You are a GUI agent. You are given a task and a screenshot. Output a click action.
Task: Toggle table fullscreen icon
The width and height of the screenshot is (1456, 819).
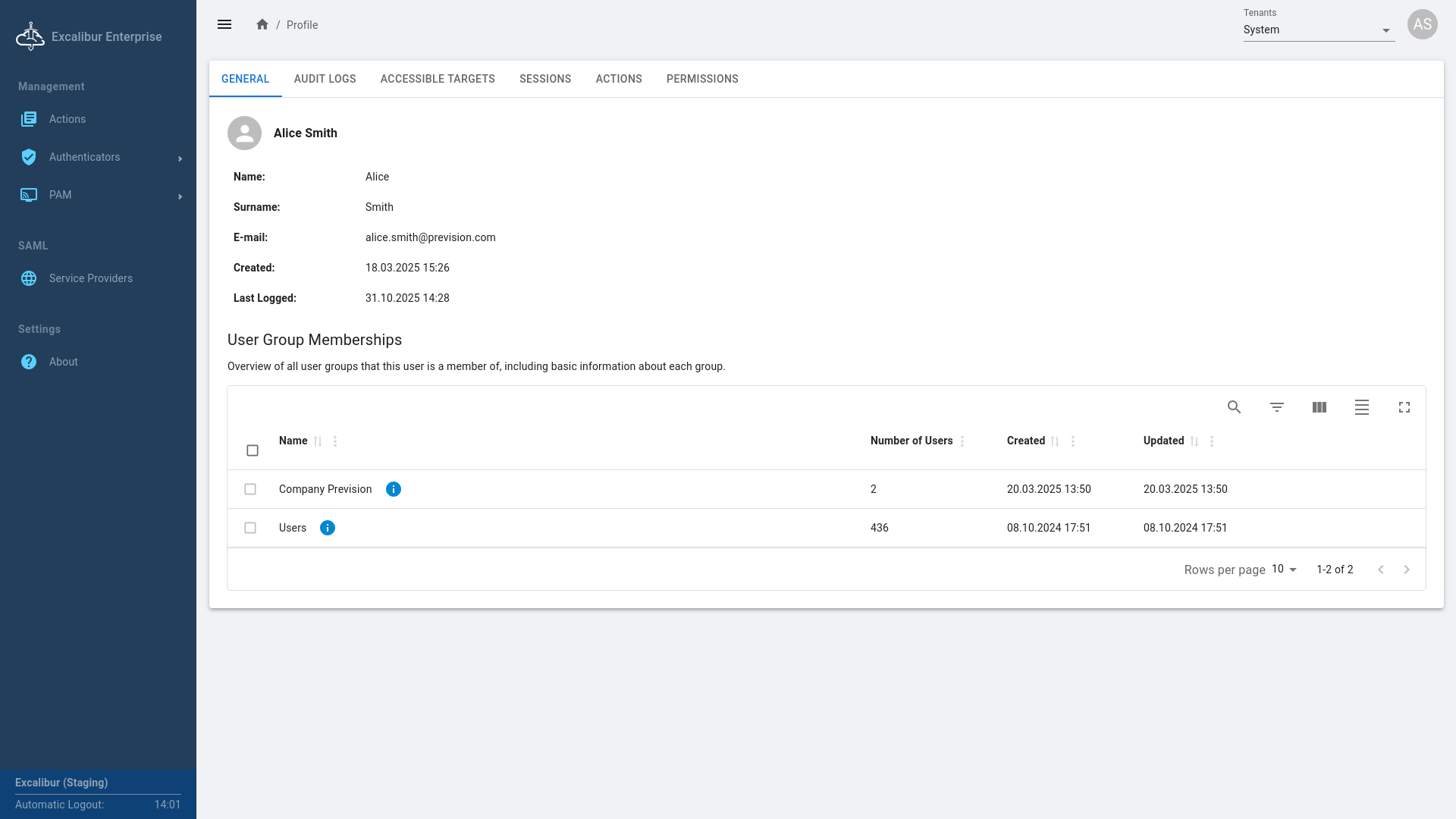tap(1404, 407)
